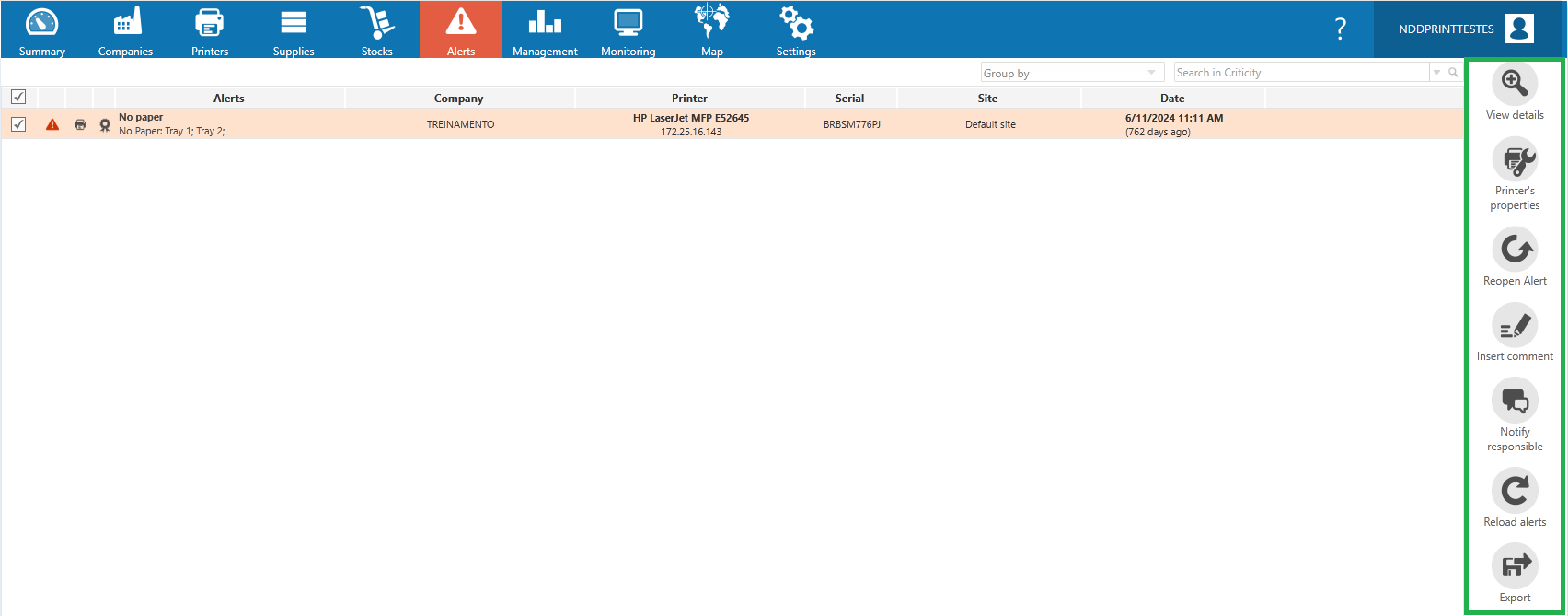
Task: Focus the Search in Criticity field
Action: (1301, 73)
